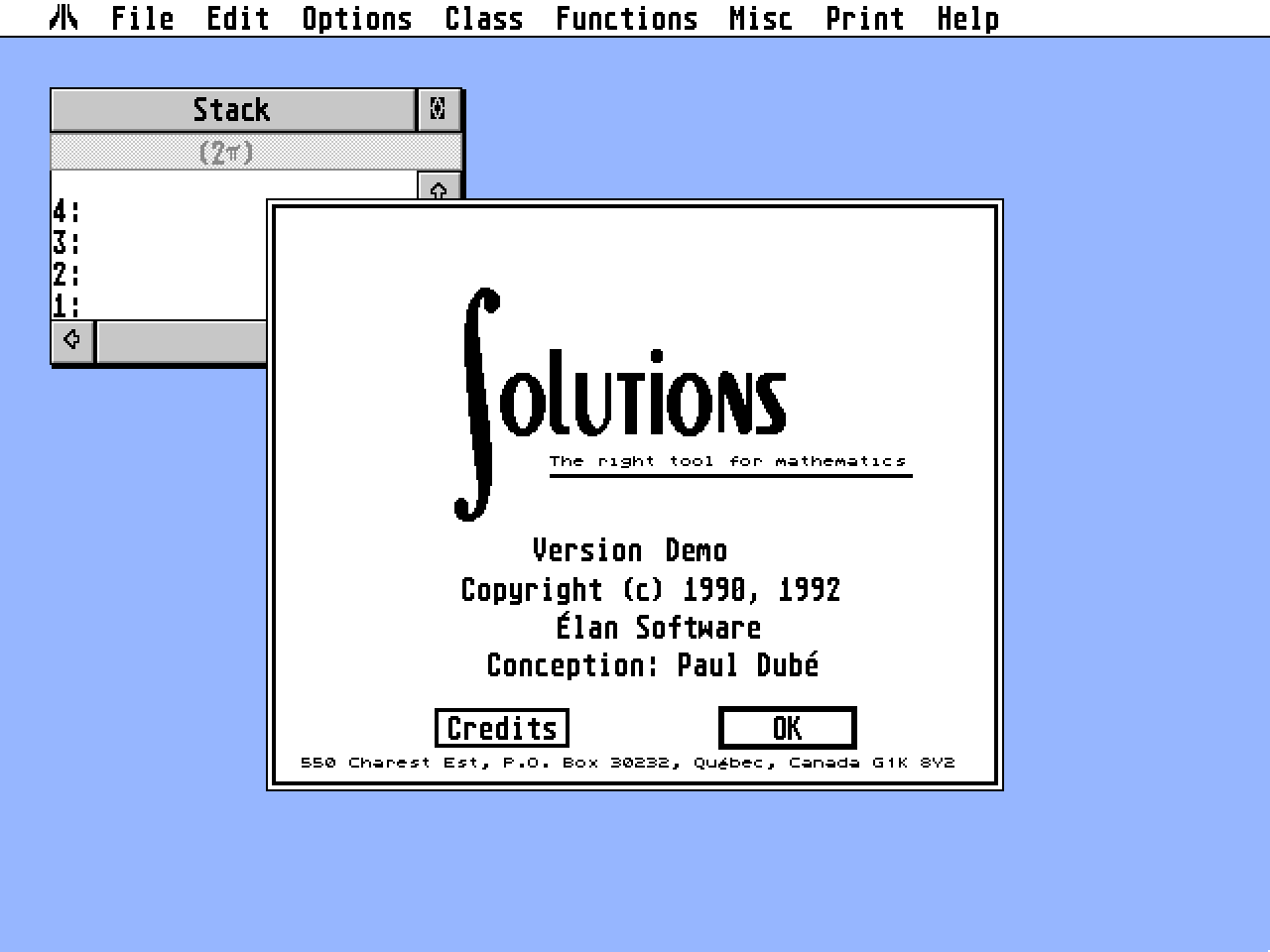Click the 'Élan Software' text

click(658, 627)
